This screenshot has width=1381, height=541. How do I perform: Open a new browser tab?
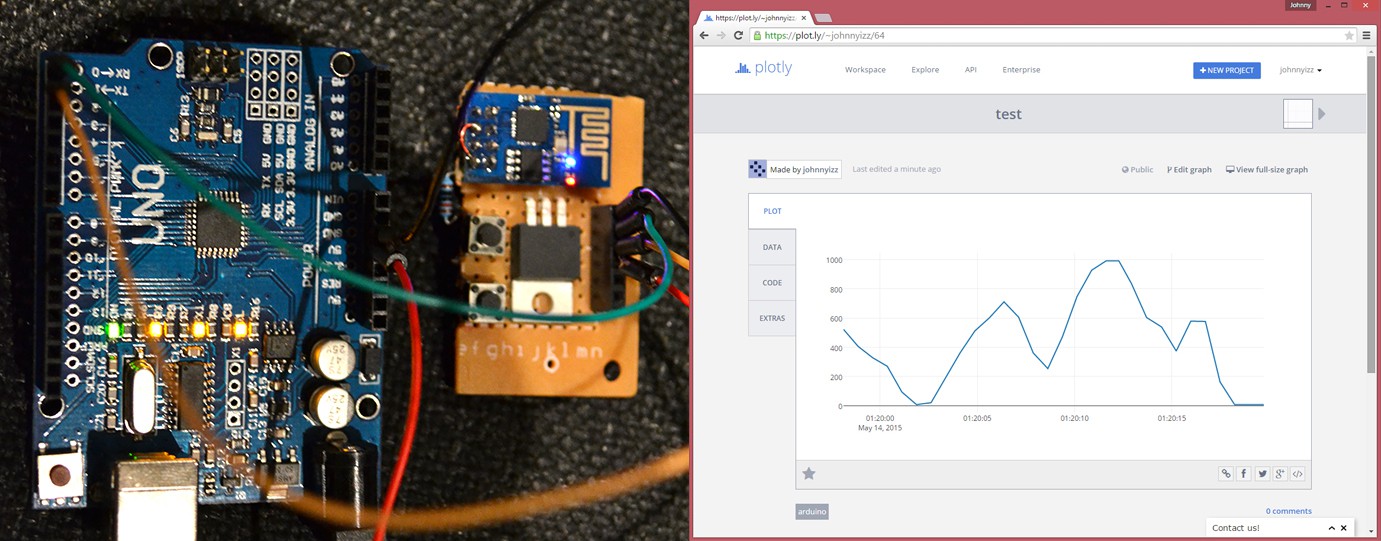823,18
